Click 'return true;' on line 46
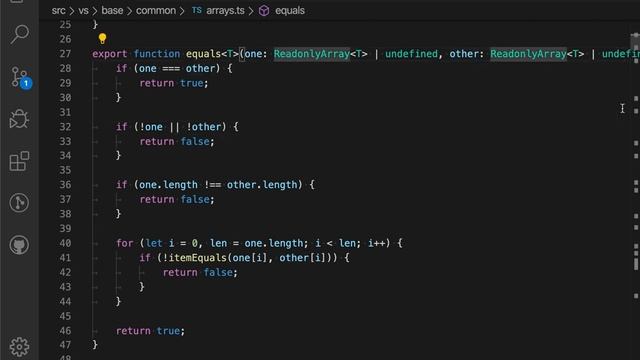The width and height of the screenshot is (640, 360). [x=151, y=331]
